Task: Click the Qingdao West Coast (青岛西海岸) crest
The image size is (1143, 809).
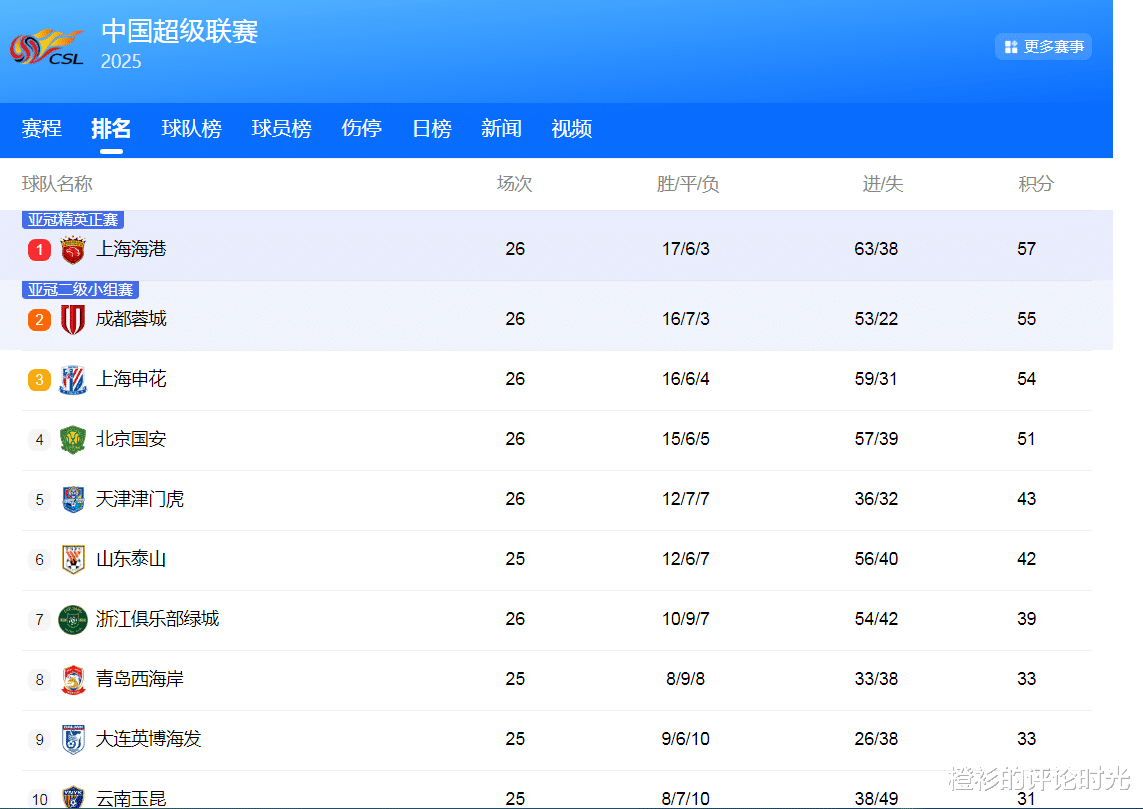Action: pos(73,679)
